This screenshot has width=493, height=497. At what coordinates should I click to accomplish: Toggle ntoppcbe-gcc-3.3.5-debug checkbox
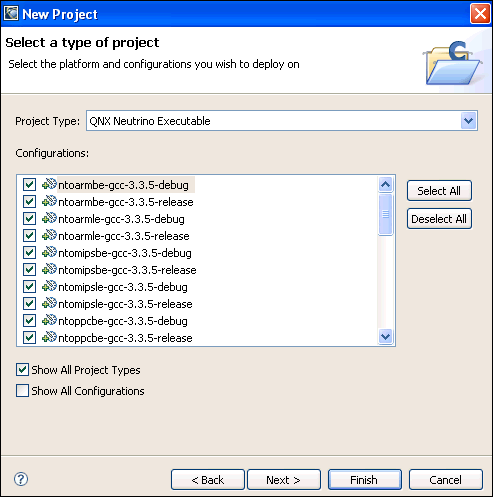[29, 320]
